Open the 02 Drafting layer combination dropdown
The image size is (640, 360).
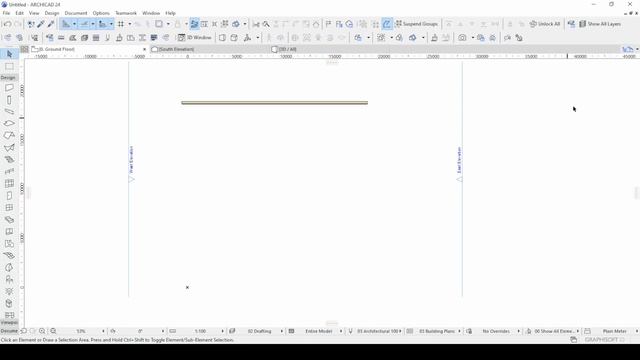coord(282,331)
